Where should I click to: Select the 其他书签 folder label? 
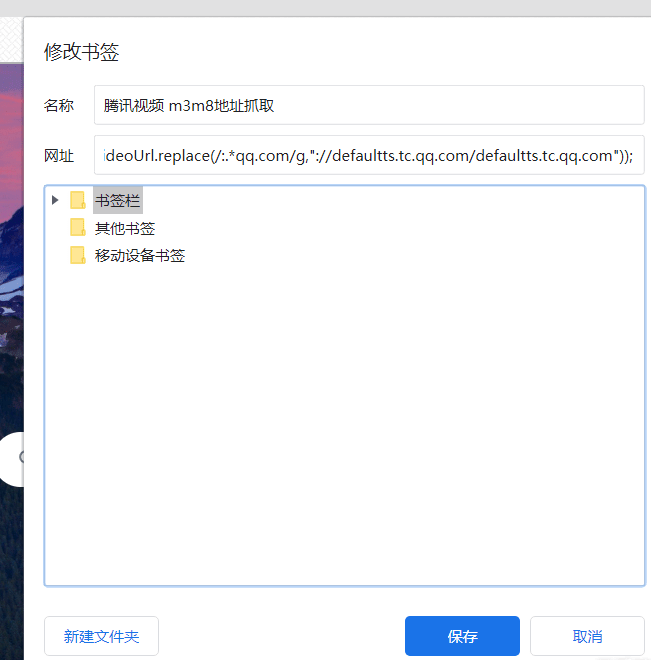pyautogui.click(x=125, y=228)
